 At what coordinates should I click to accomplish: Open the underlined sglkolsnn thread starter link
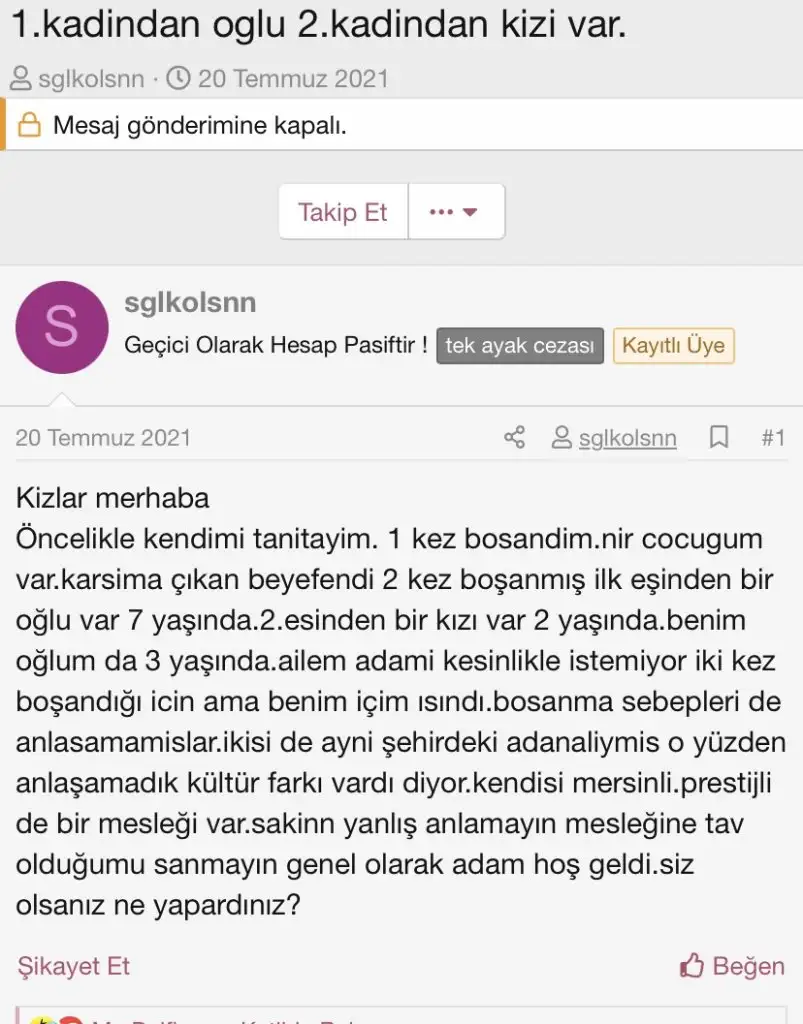pos(627,438)
